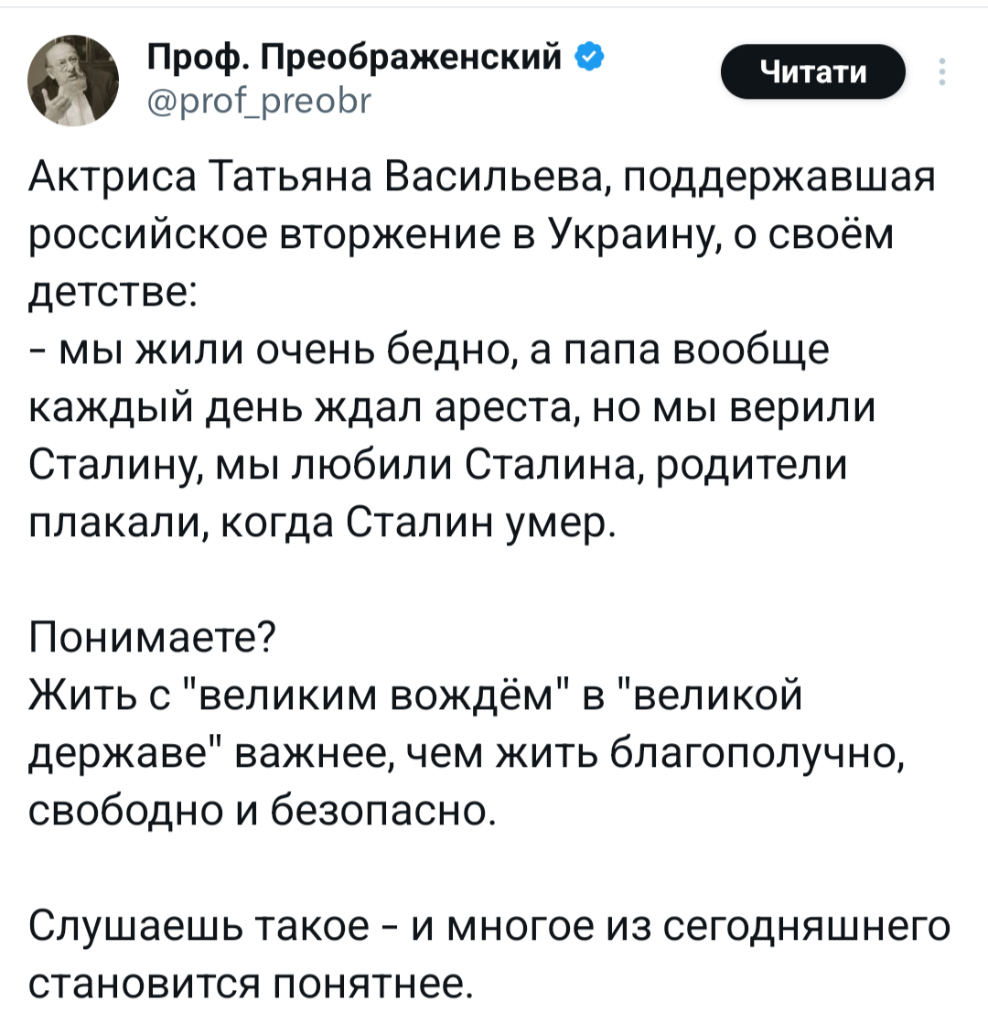The width and height of the screenshot is (988, 1024).
Task: Click the line starting with Слушаешь такое
Action: pyautogui.click(x=487, y=926)
